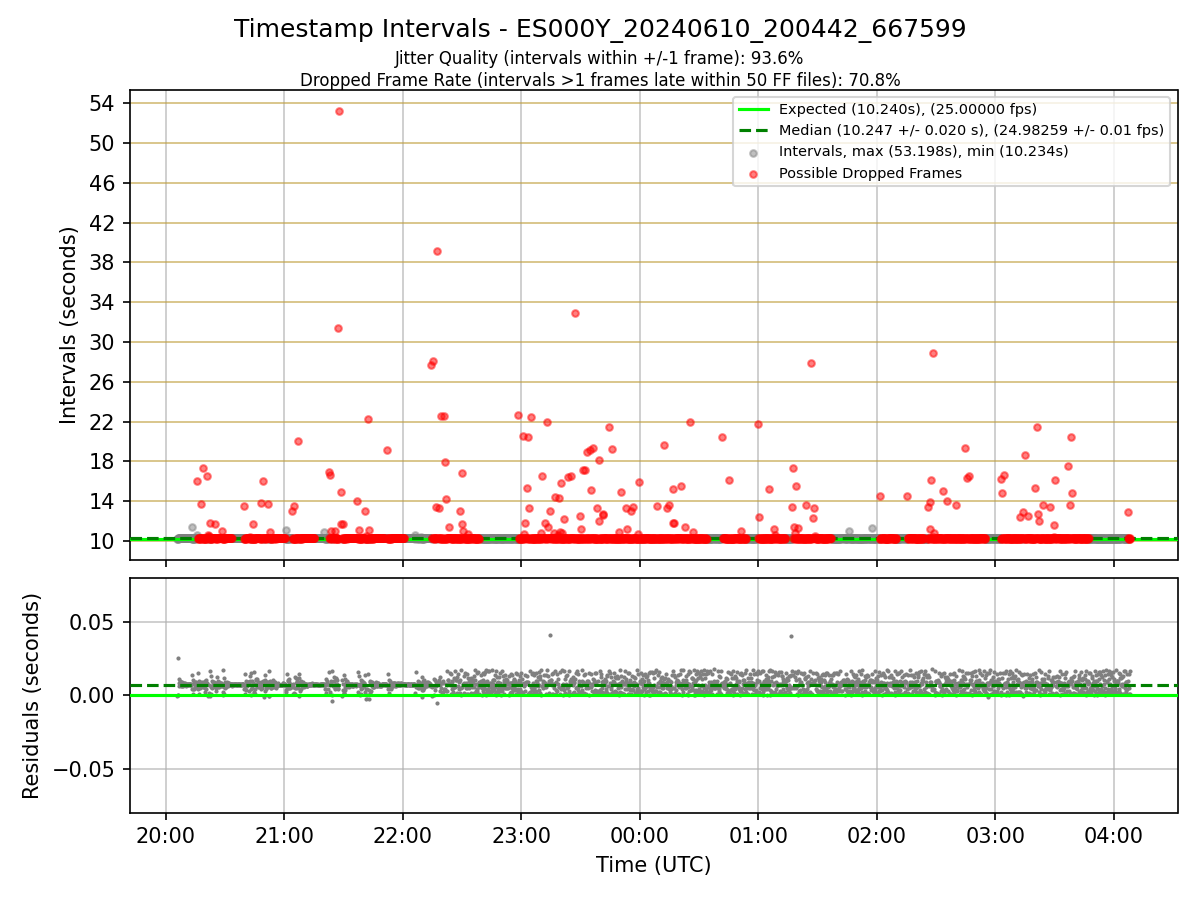Viewport: 1200px width, 900px height.
Task: Click the gray marker icon beside 'Intervals, max' in legend
Action: click(x=754, y=152)
